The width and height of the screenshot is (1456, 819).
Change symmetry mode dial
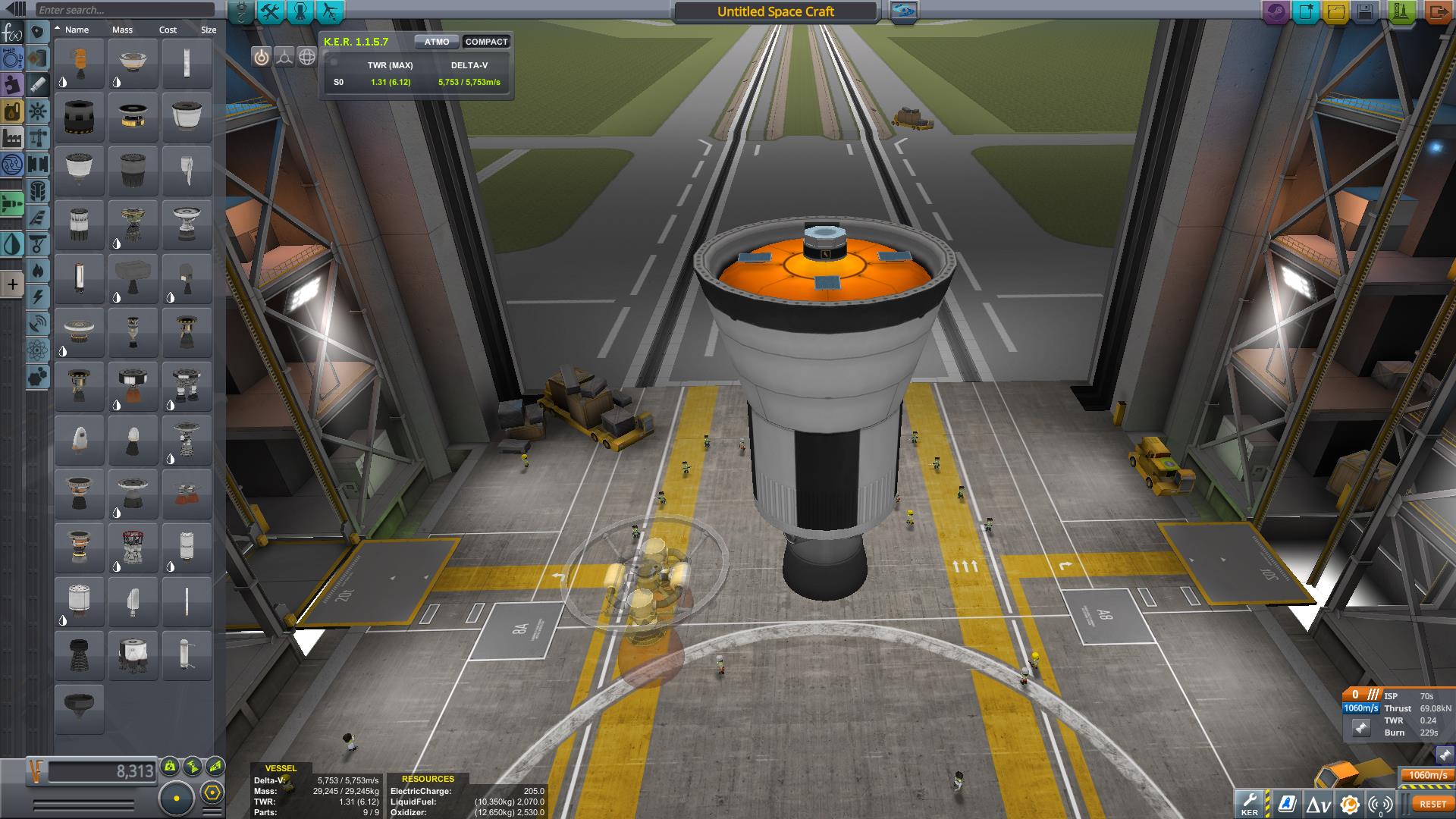pyautogui.click(x=177, y=798)
